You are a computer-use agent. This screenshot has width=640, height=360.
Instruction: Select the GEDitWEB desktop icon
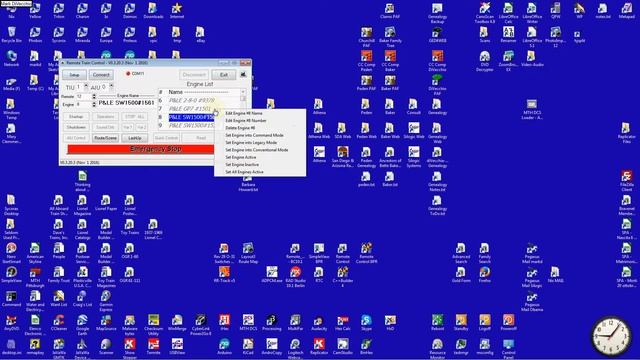click(x=437, y=35)
